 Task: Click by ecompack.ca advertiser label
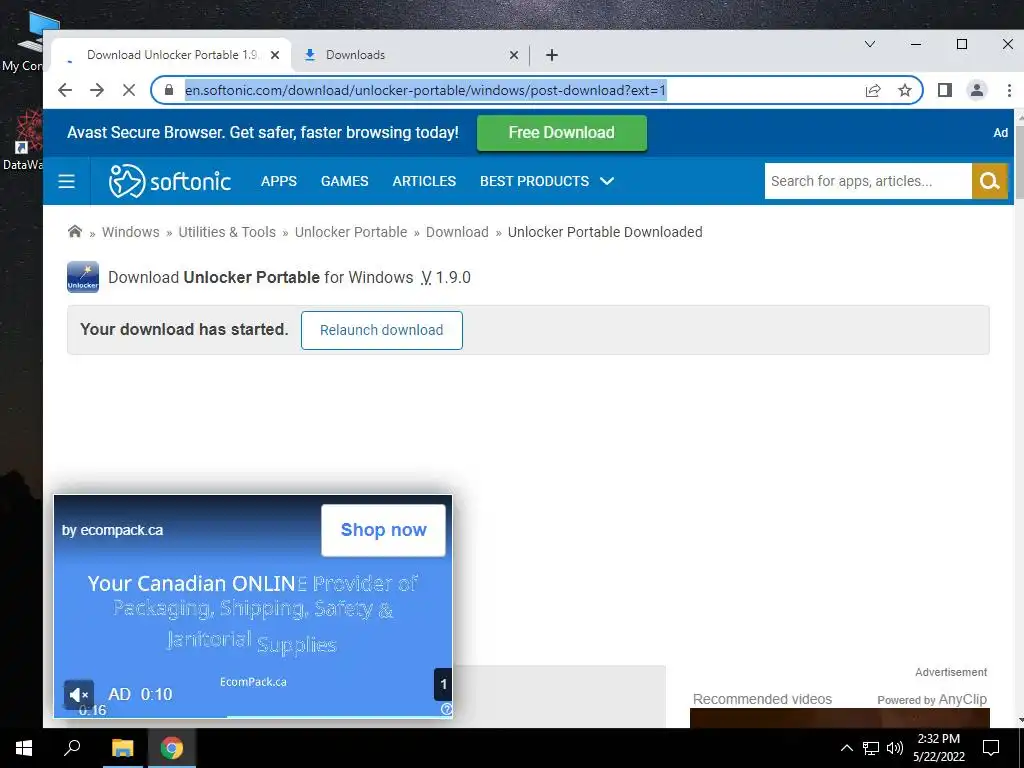(x=112, y=530)
